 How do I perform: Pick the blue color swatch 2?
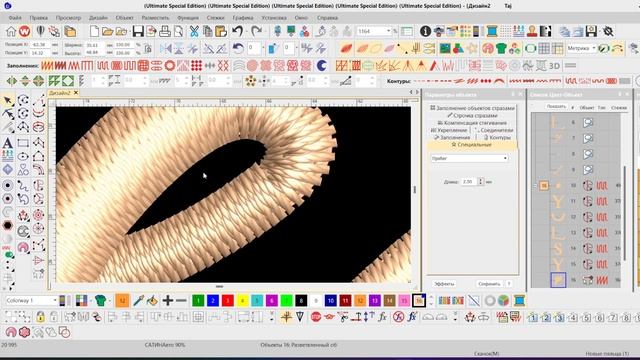tap(213, 301)
